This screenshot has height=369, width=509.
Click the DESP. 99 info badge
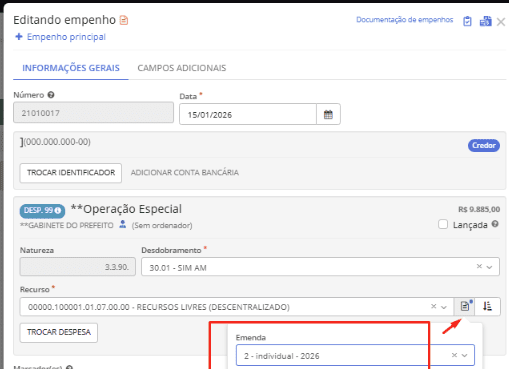[x=42, y=211]
